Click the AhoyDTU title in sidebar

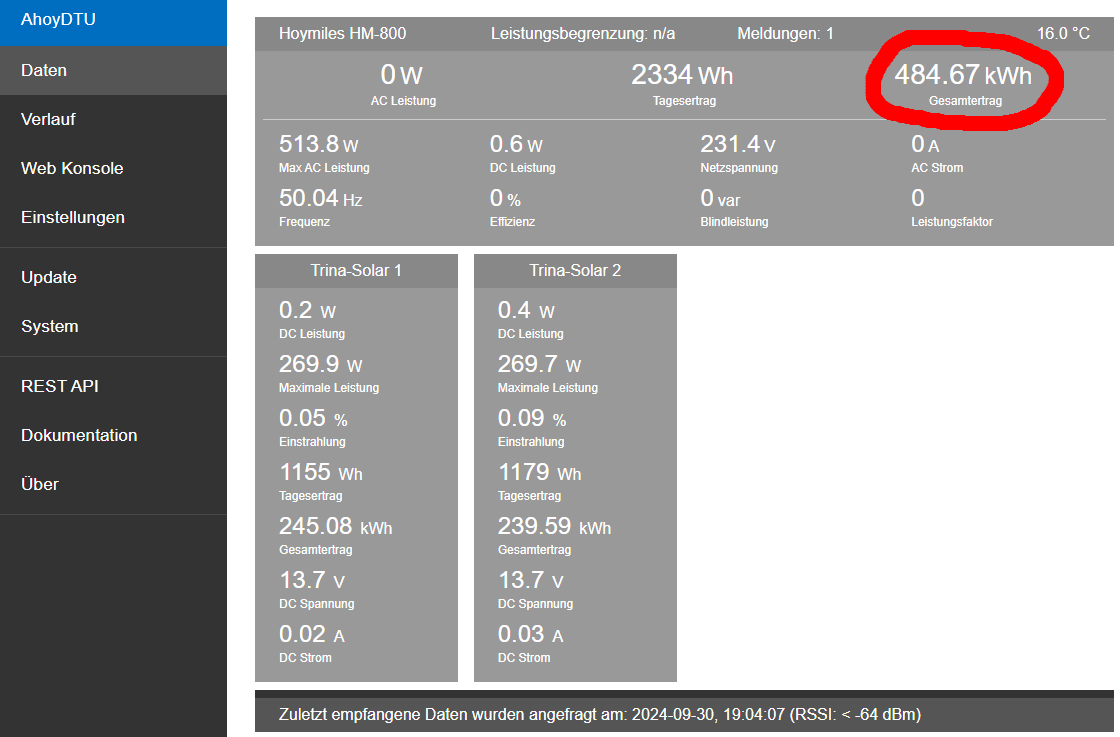pyautogui.click(x=58, y=19)
